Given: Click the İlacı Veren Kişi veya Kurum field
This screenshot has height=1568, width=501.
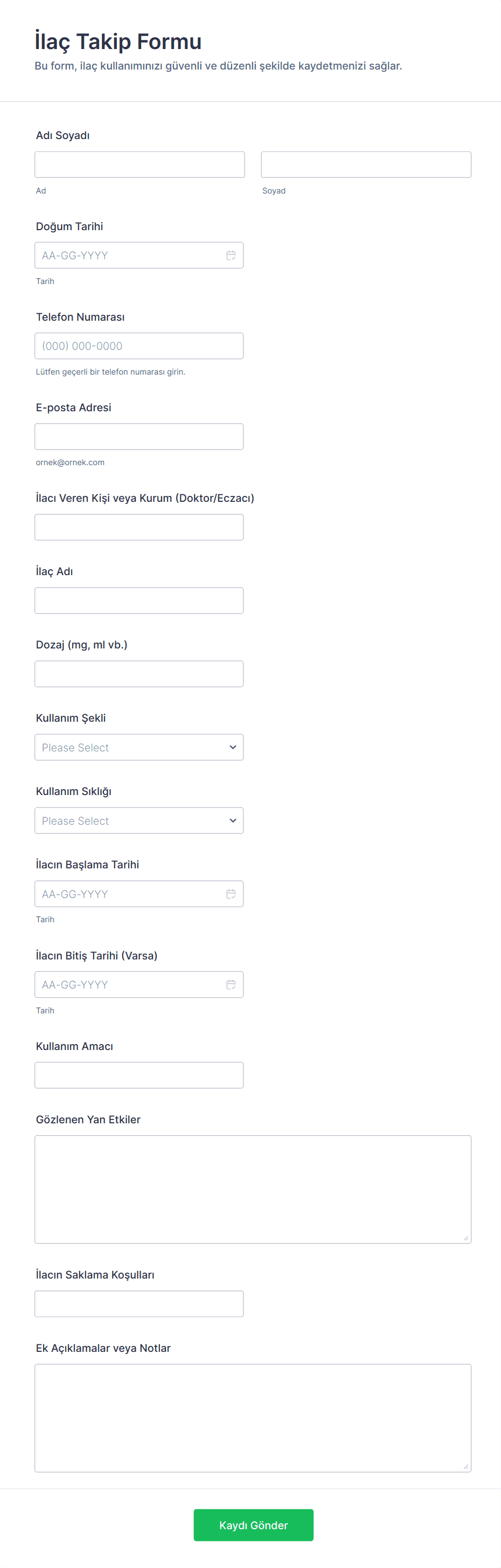Looking at the screenshot, I should click(x=138, y=527).
